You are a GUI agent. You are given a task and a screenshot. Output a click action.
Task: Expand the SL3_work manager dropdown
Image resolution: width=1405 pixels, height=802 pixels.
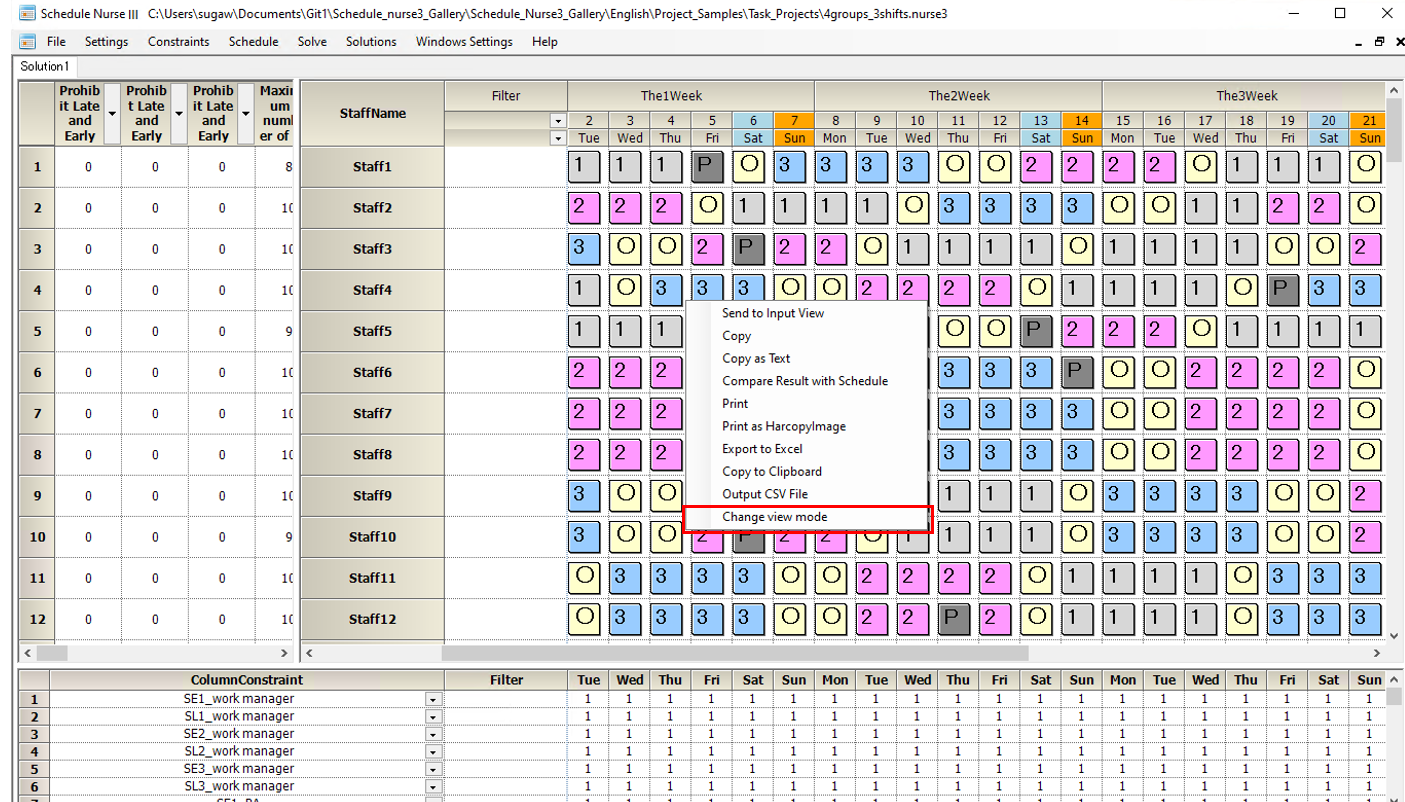pos(433,786)
